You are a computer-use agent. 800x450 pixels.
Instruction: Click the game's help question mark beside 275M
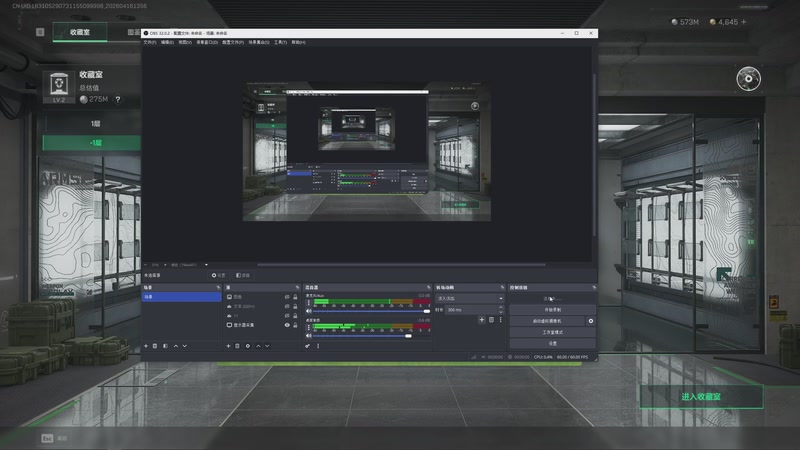118,99
